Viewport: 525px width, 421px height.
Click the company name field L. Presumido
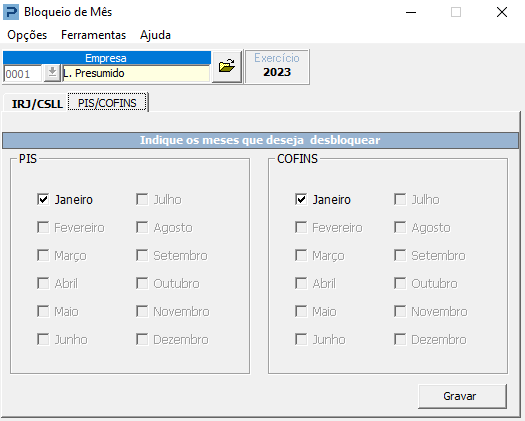click(136, 73)
